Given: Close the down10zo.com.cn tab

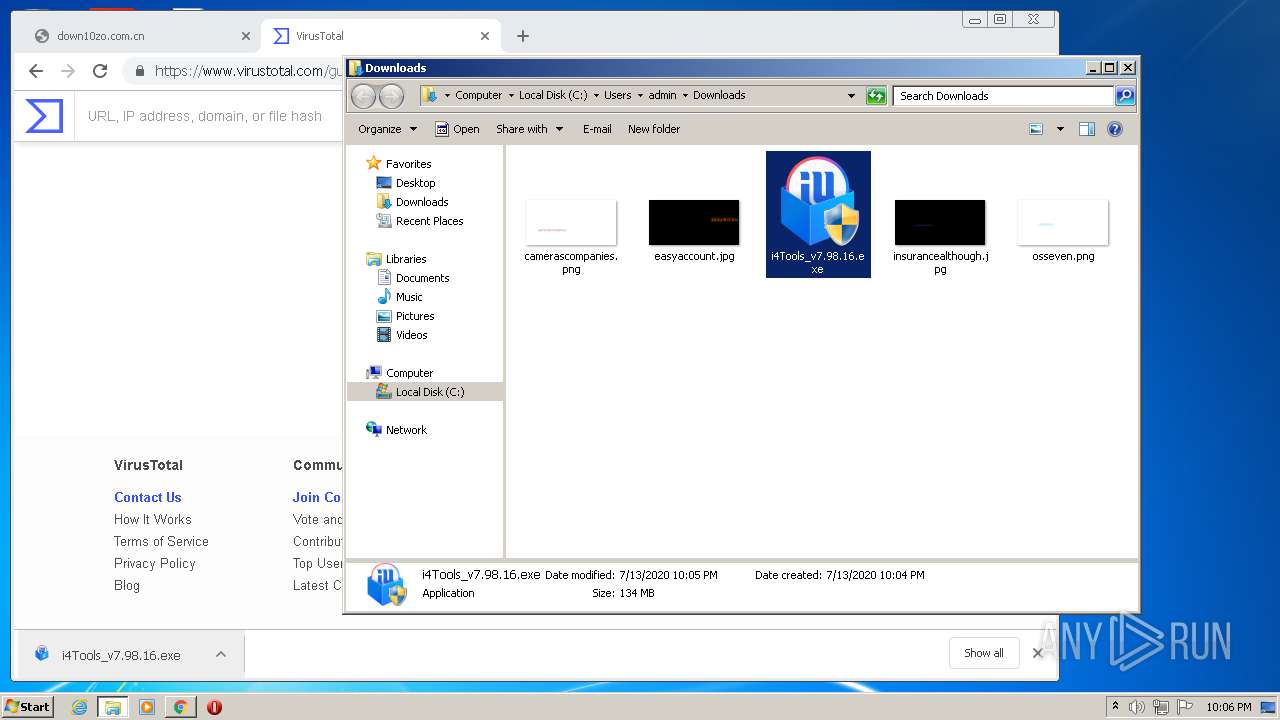Looking at the screenshot, I should pyautogui.click(x=246, y=36).
